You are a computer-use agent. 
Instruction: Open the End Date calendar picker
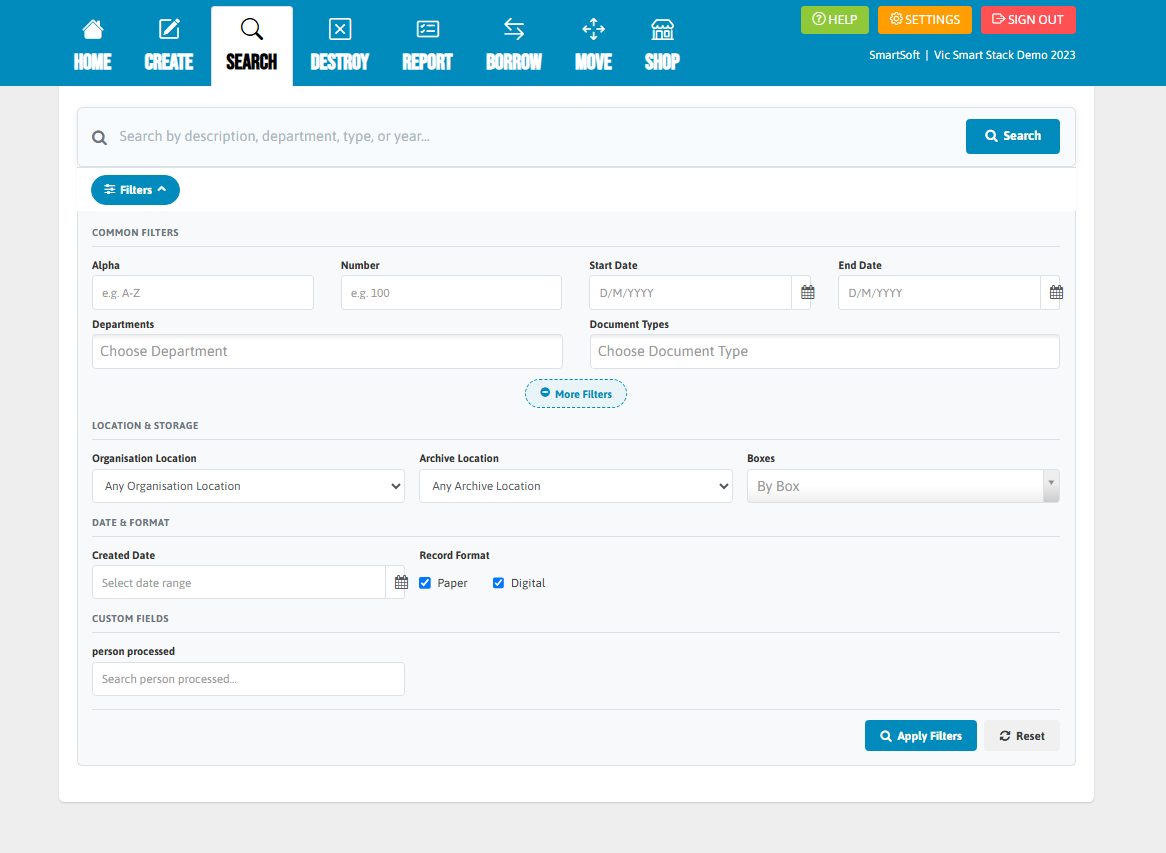tap(1056, 292)
